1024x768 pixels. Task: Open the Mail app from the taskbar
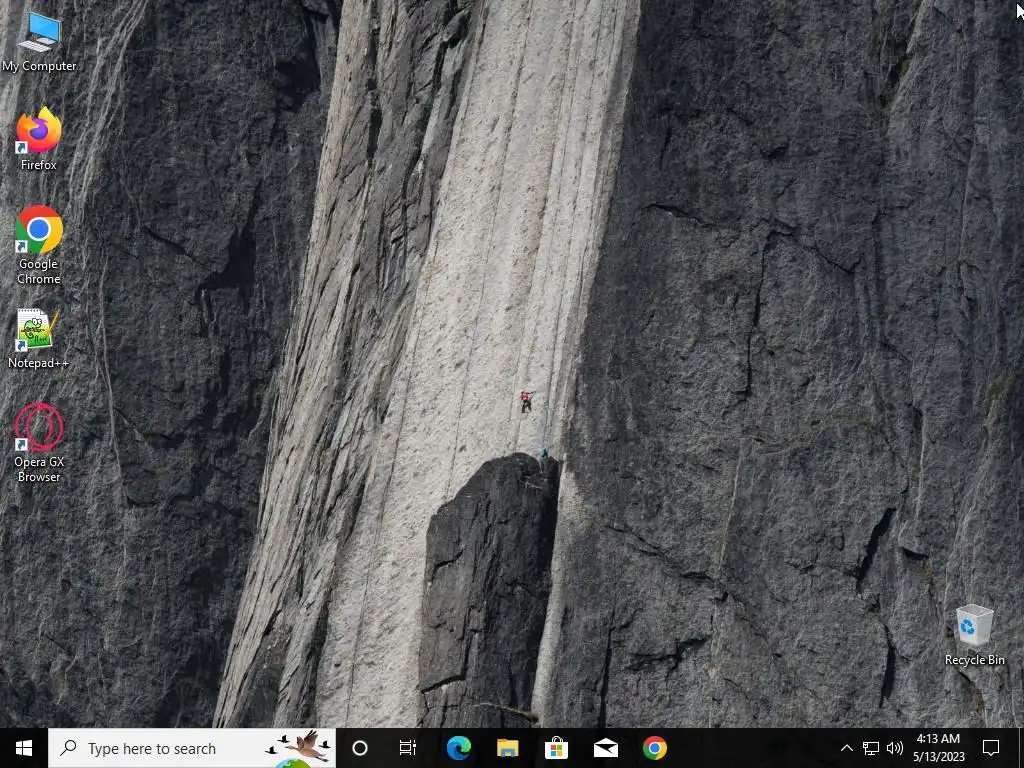point(605,748)
